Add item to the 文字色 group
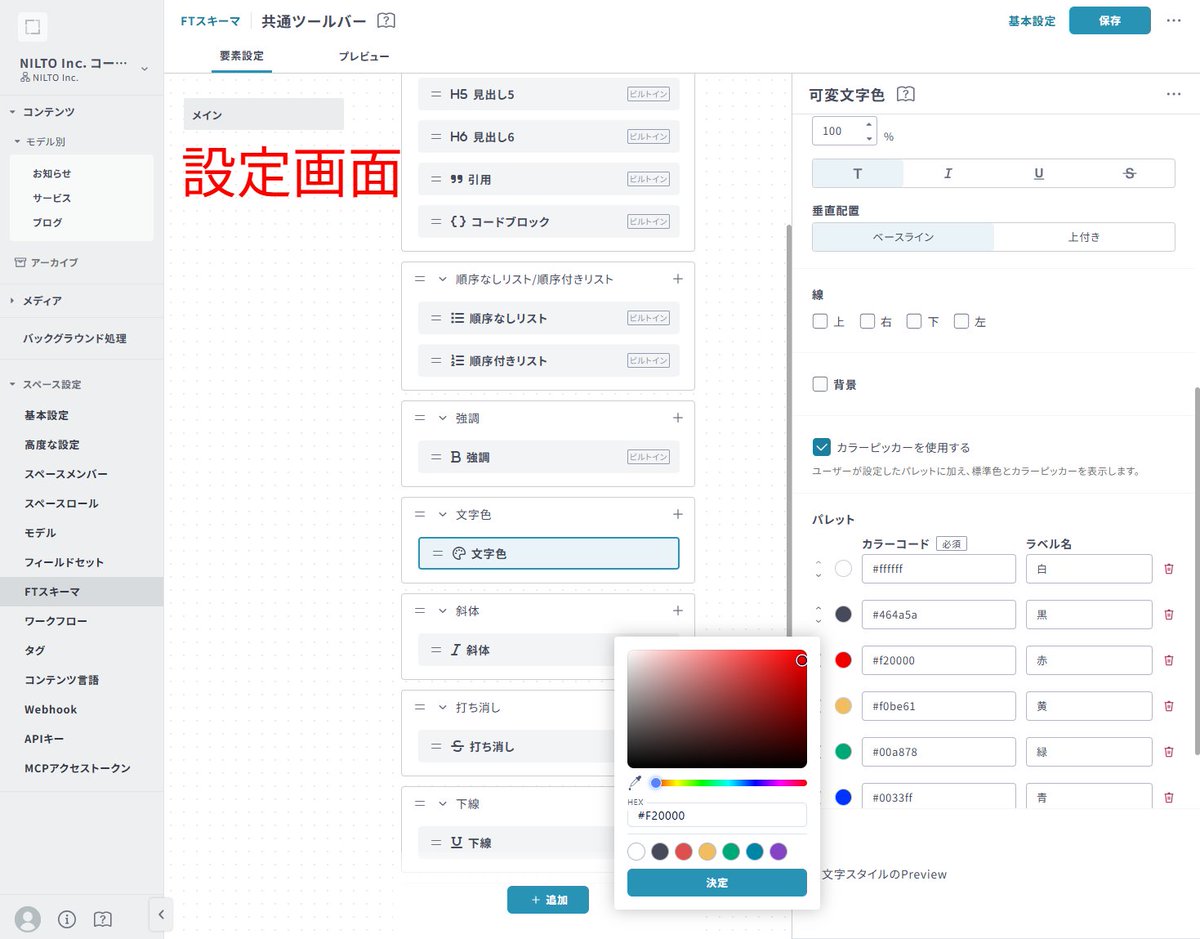1200x939 pixels. [677, 514]
